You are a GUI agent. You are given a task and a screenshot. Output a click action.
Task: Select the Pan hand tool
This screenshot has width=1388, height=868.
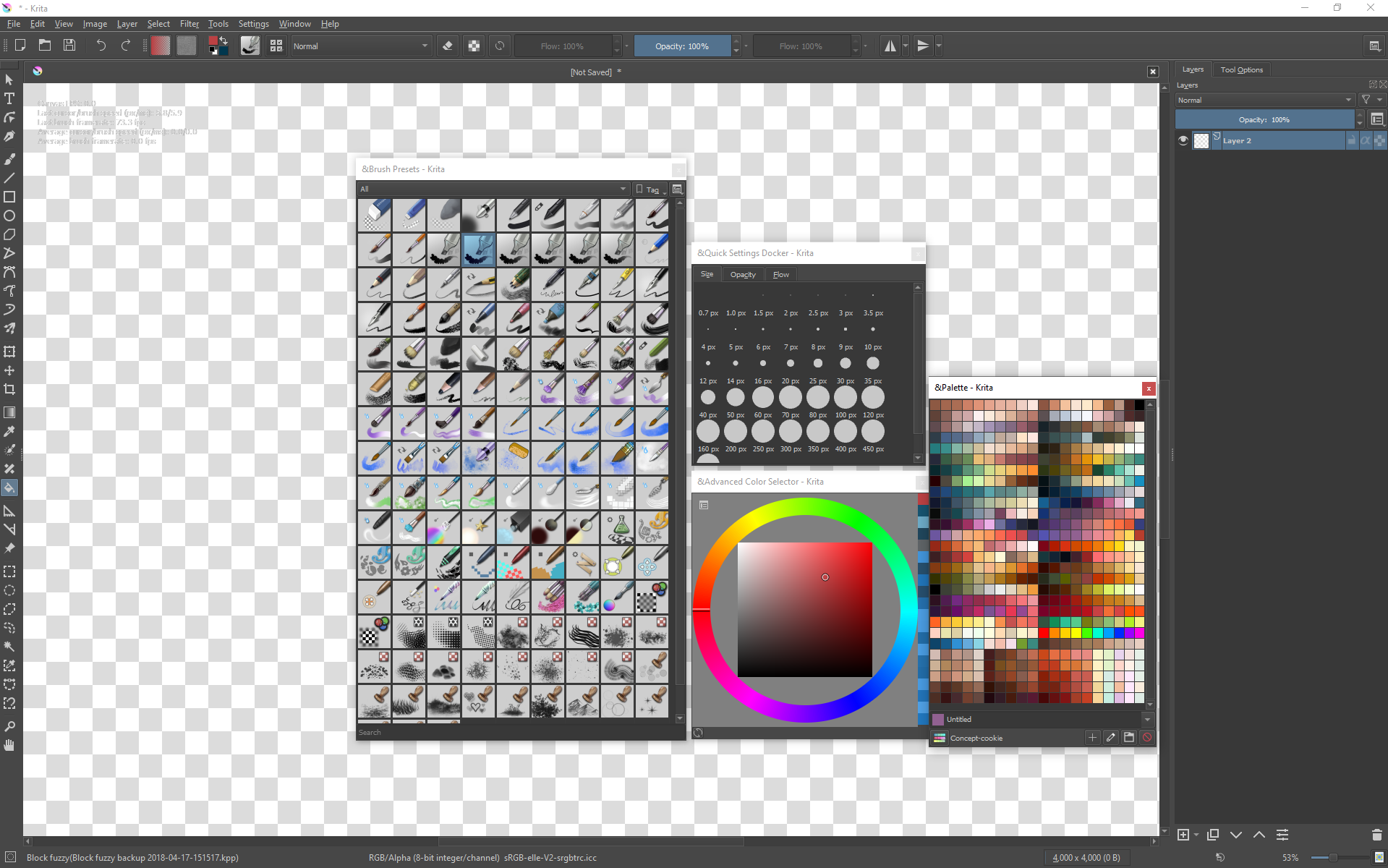(9, 745)
